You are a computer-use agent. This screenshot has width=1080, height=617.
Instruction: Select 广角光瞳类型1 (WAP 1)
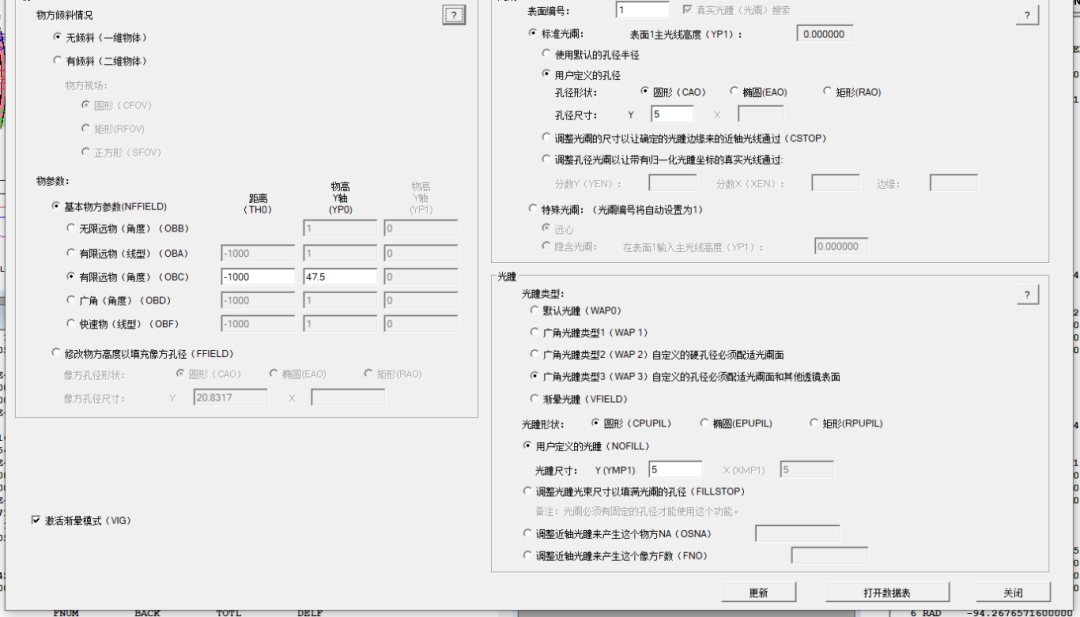(534, 332)
